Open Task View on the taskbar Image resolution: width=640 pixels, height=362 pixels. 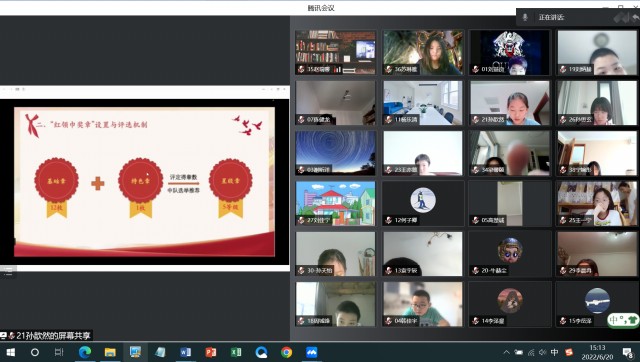tap(59, 352)
